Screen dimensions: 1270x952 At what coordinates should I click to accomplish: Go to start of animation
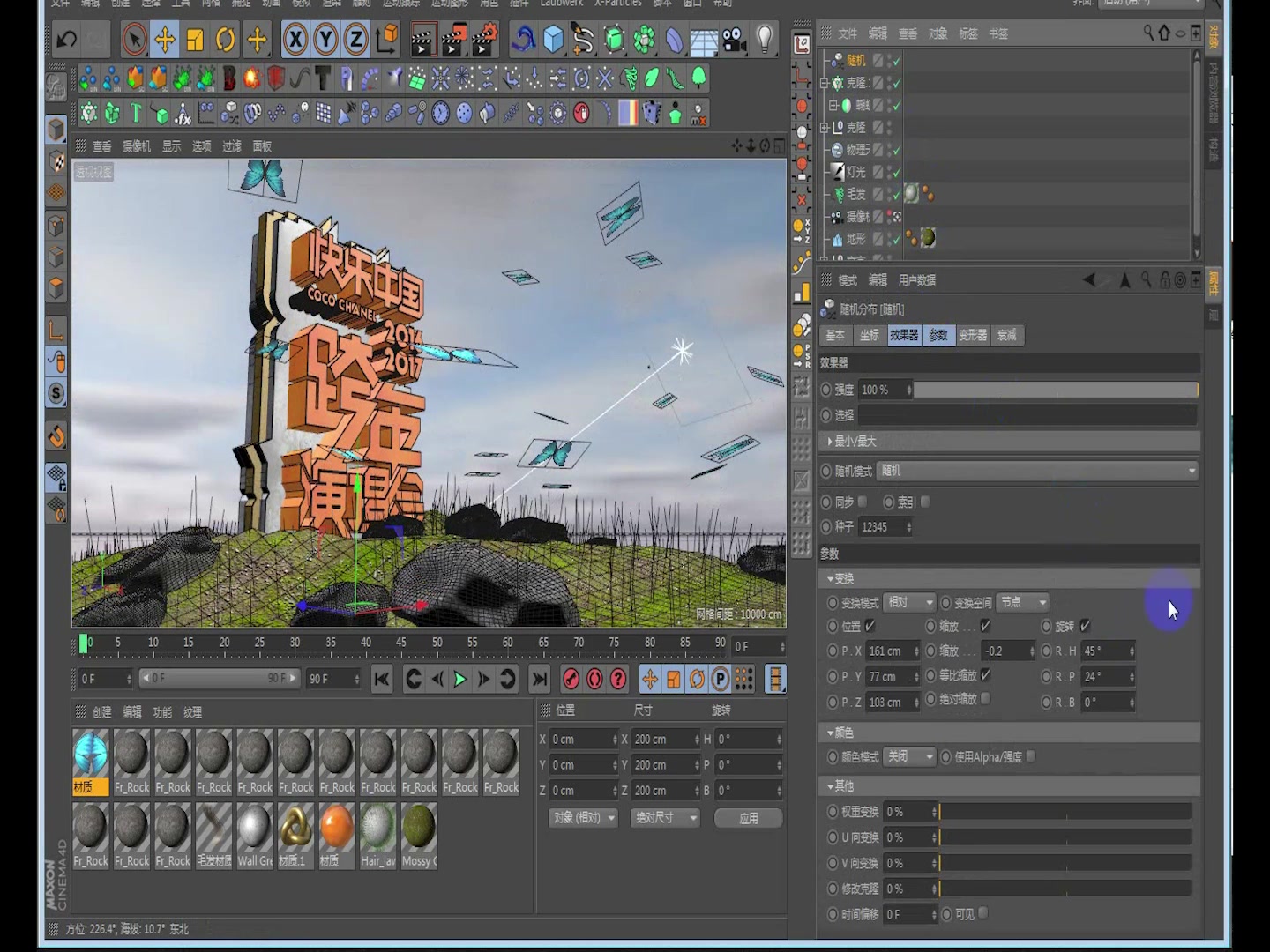click(x=382, y=679)
